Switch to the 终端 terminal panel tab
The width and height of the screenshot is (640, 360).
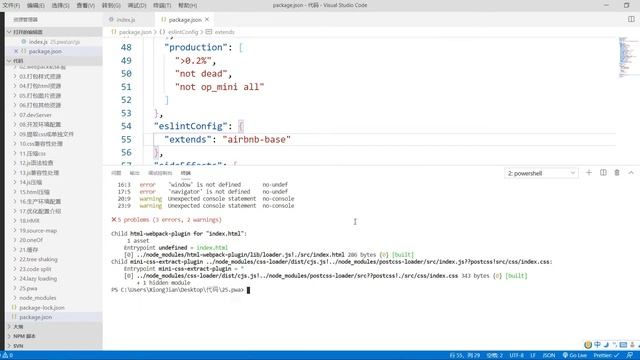pyautogui.click(x=186, y=173)
